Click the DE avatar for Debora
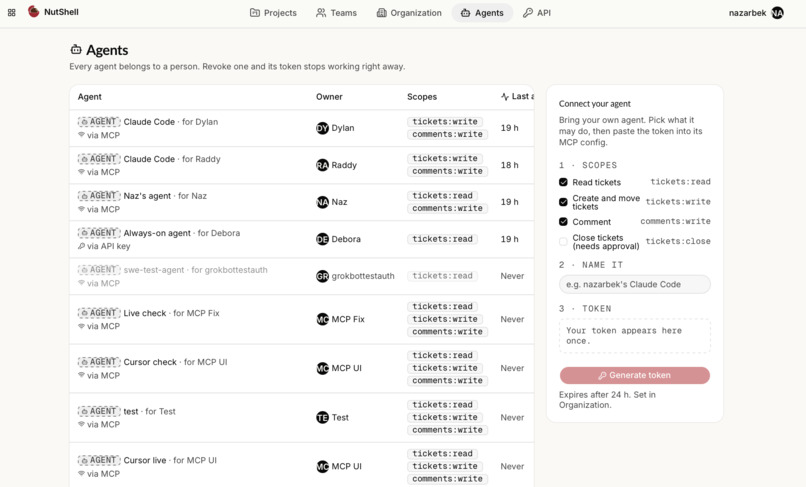Viewport: 806px width, 487px height. 322,239
